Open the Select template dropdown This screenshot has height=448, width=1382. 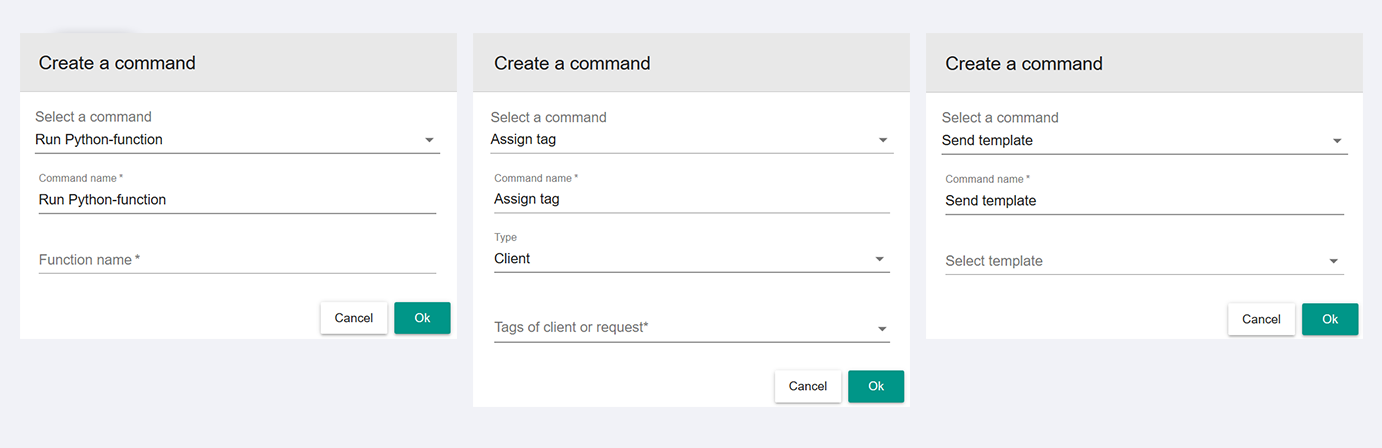[1144, 261]
